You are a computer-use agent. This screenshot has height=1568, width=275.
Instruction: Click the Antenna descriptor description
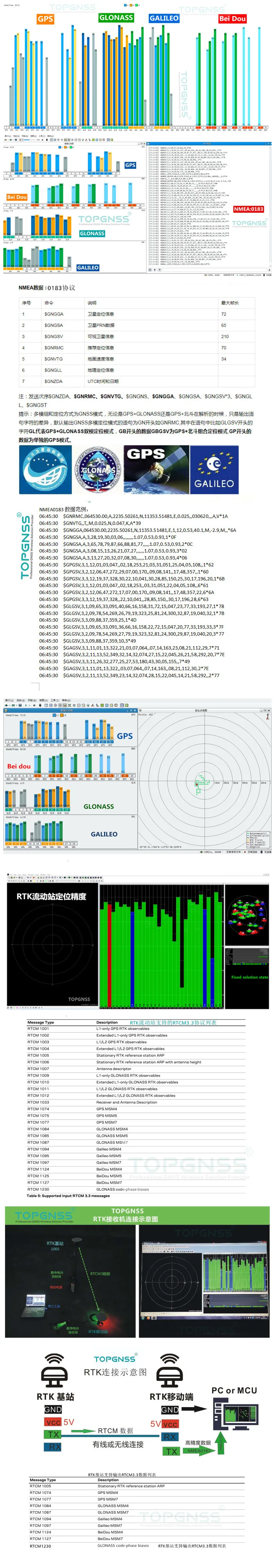click(x=114, y=1069)
